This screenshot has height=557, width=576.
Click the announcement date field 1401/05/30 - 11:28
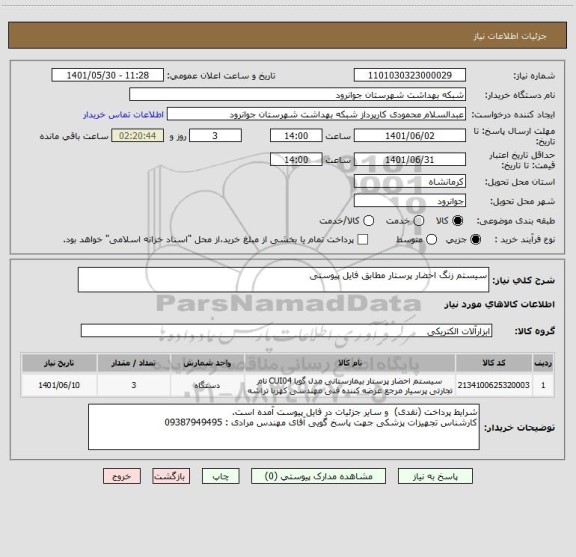[x=108, y=75]
